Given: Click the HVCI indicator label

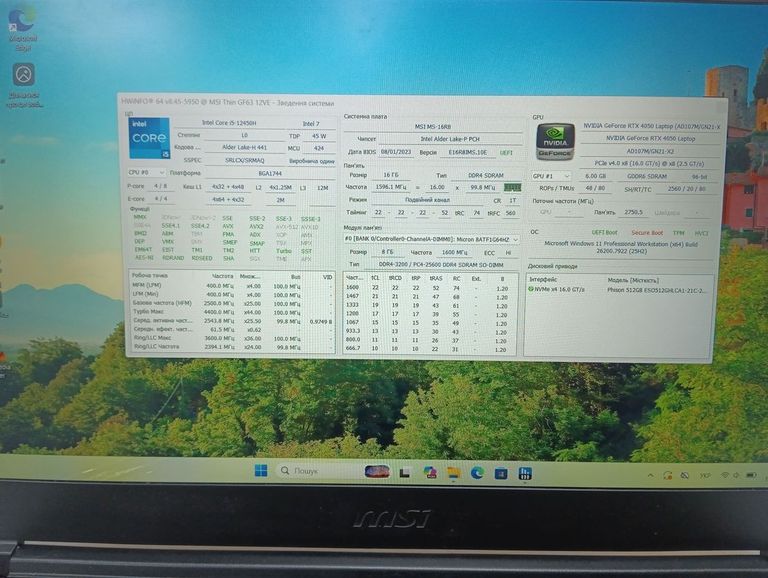Looking at the screenshot, I should (x=701, y=233).
